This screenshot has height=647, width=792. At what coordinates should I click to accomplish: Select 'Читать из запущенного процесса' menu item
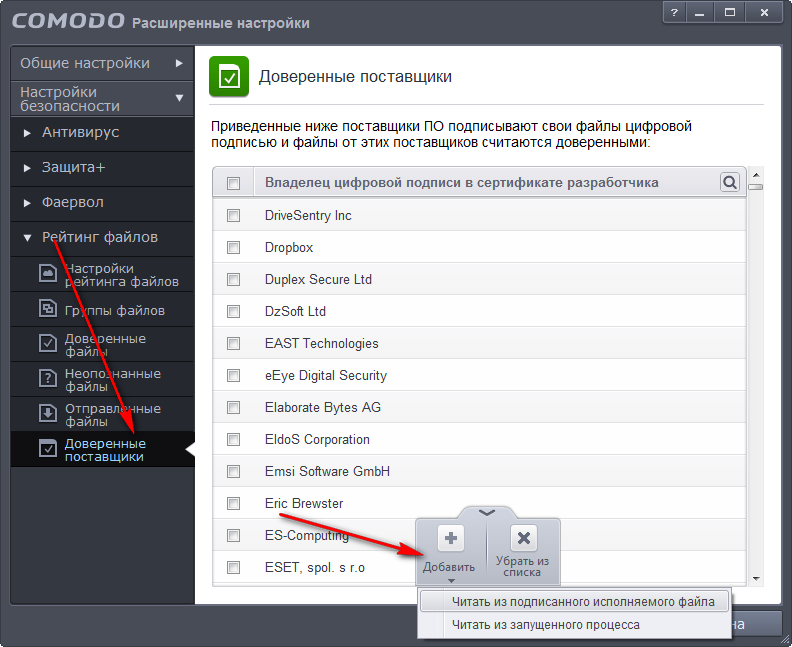tap(575, 625)
